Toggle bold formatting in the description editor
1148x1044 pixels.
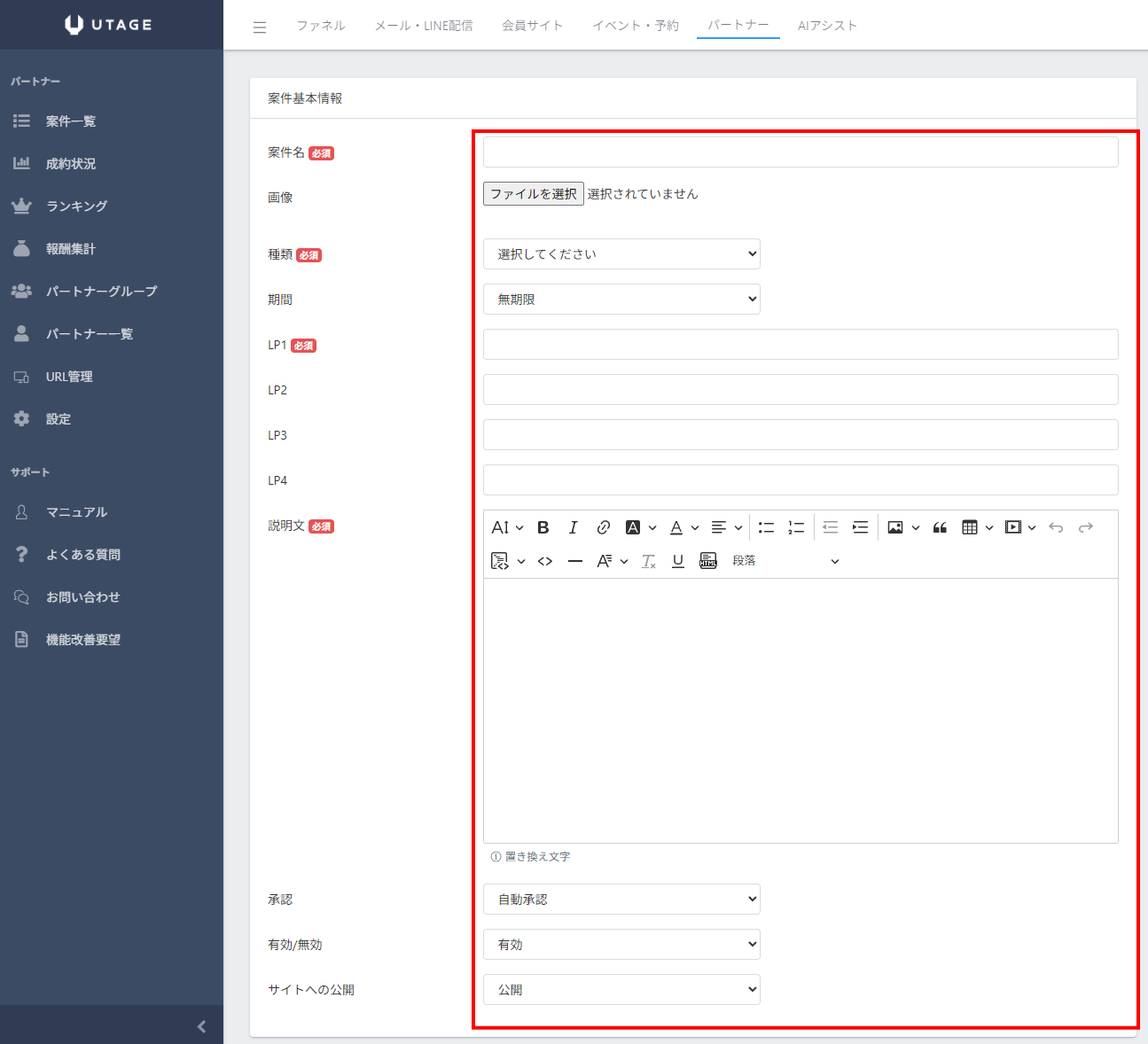[x=543, y=527]
